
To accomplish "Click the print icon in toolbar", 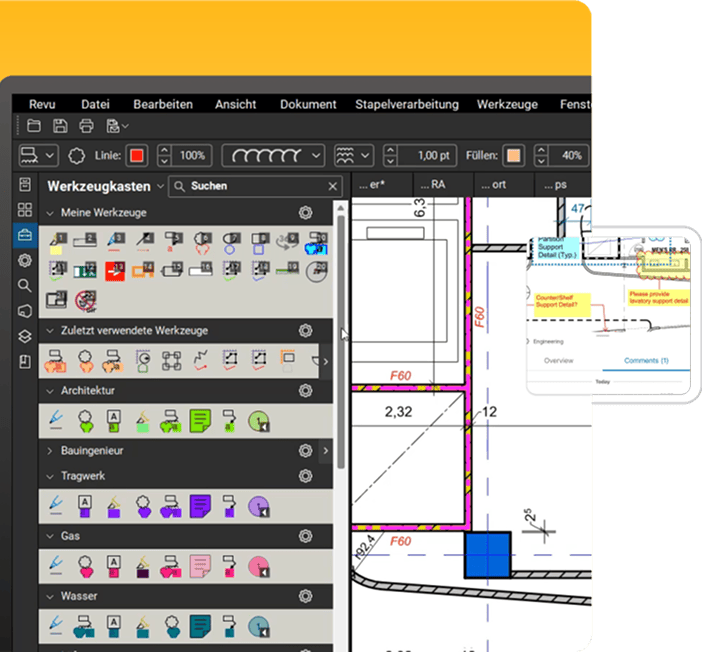I will (x=86, y=126).
